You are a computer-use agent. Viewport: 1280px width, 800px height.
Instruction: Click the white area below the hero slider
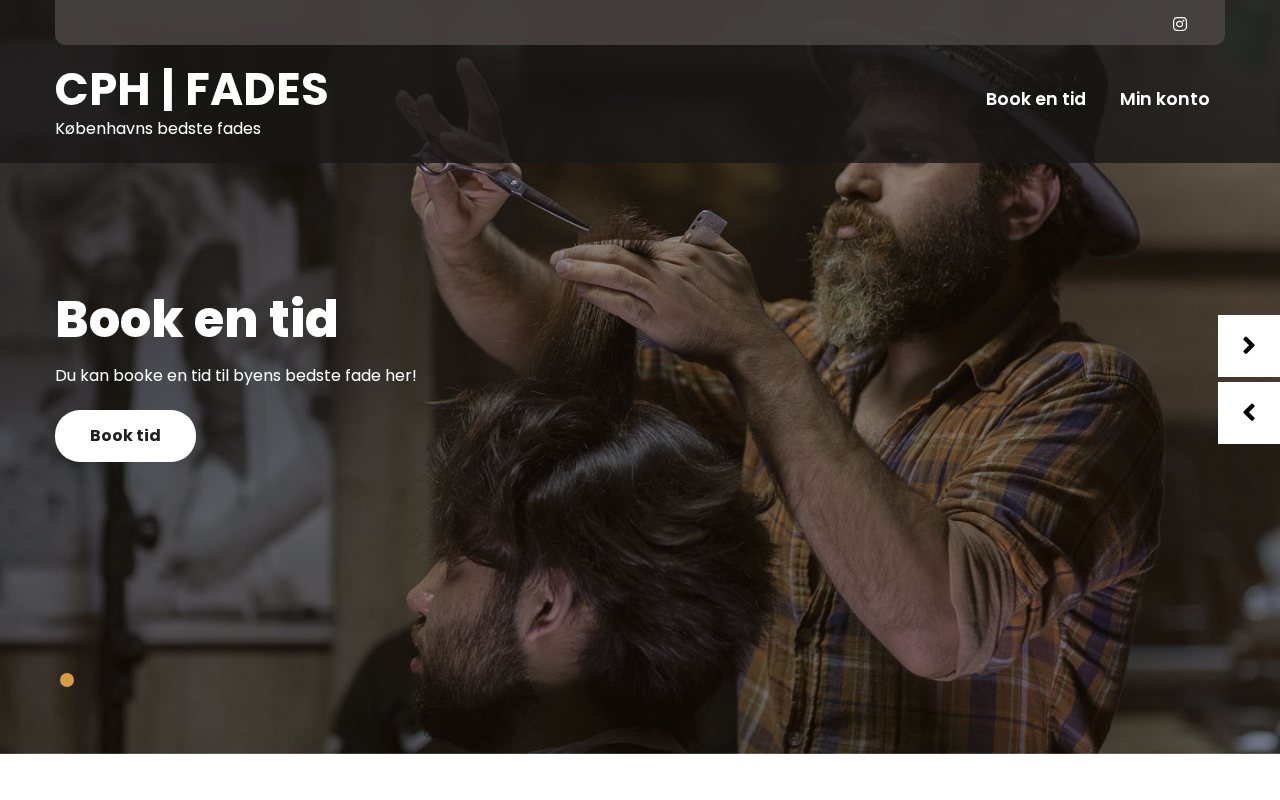[x=640, y=777]
